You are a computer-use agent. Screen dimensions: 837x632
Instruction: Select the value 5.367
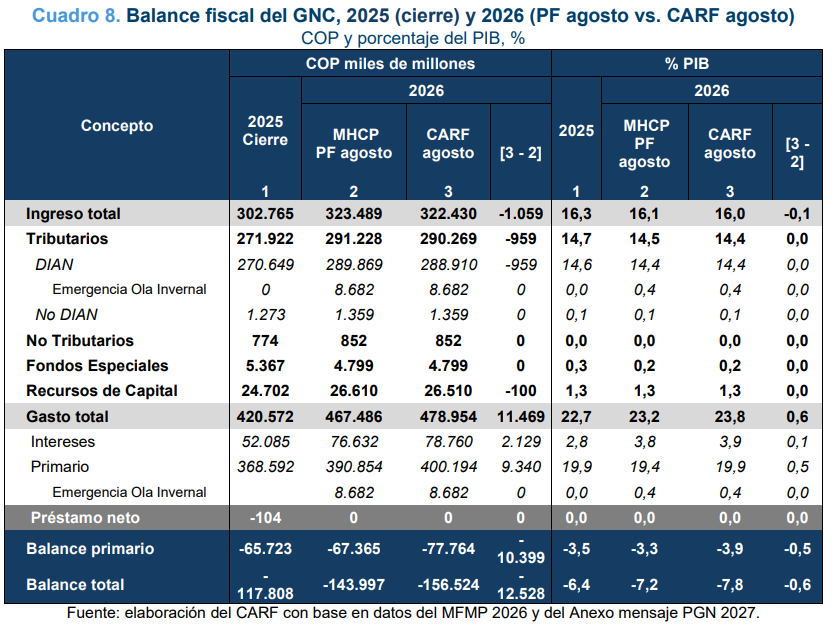(x=265, y=366)
